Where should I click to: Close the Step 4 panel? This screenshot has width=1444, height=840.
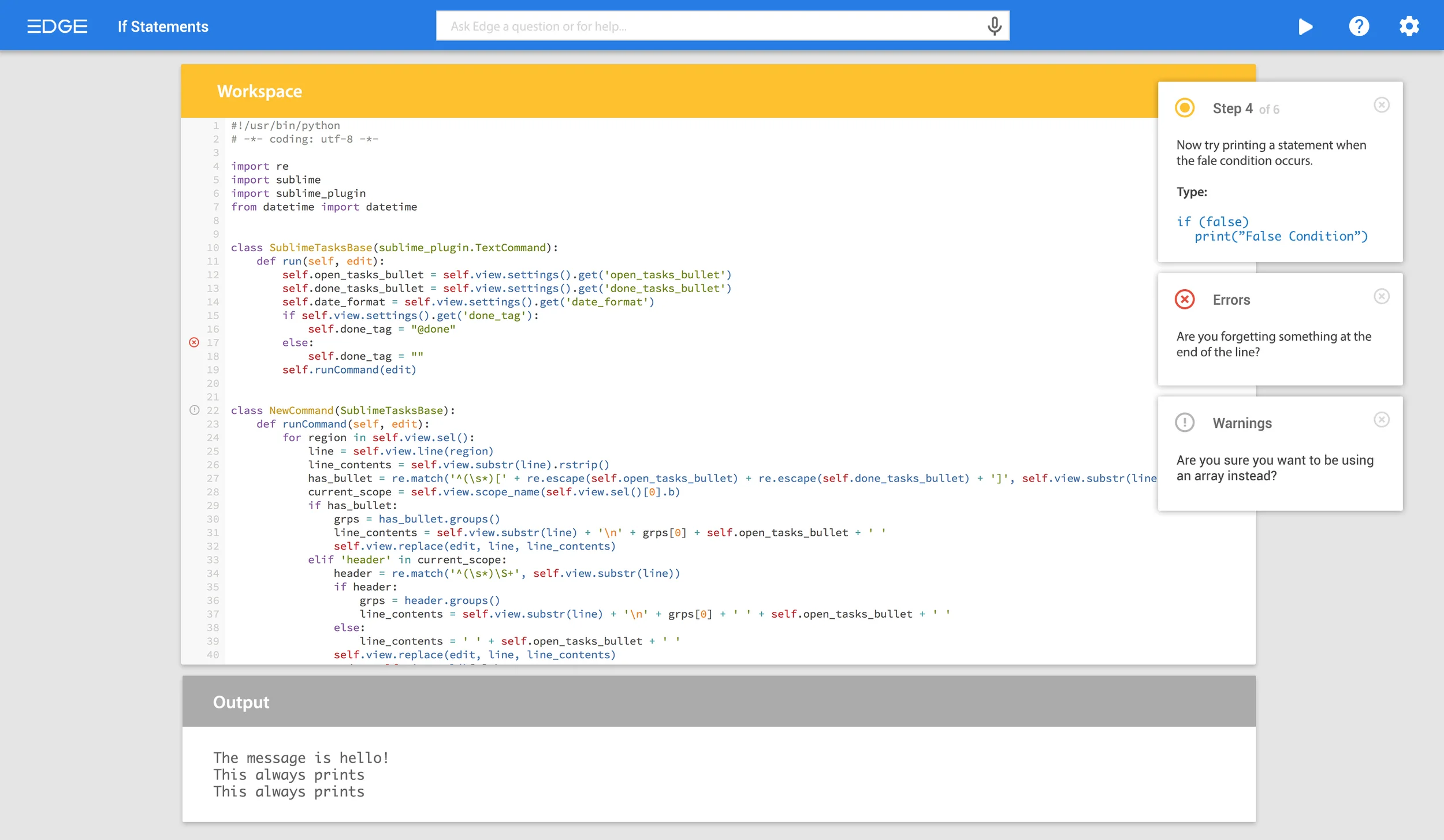(x=1381, y=105)
